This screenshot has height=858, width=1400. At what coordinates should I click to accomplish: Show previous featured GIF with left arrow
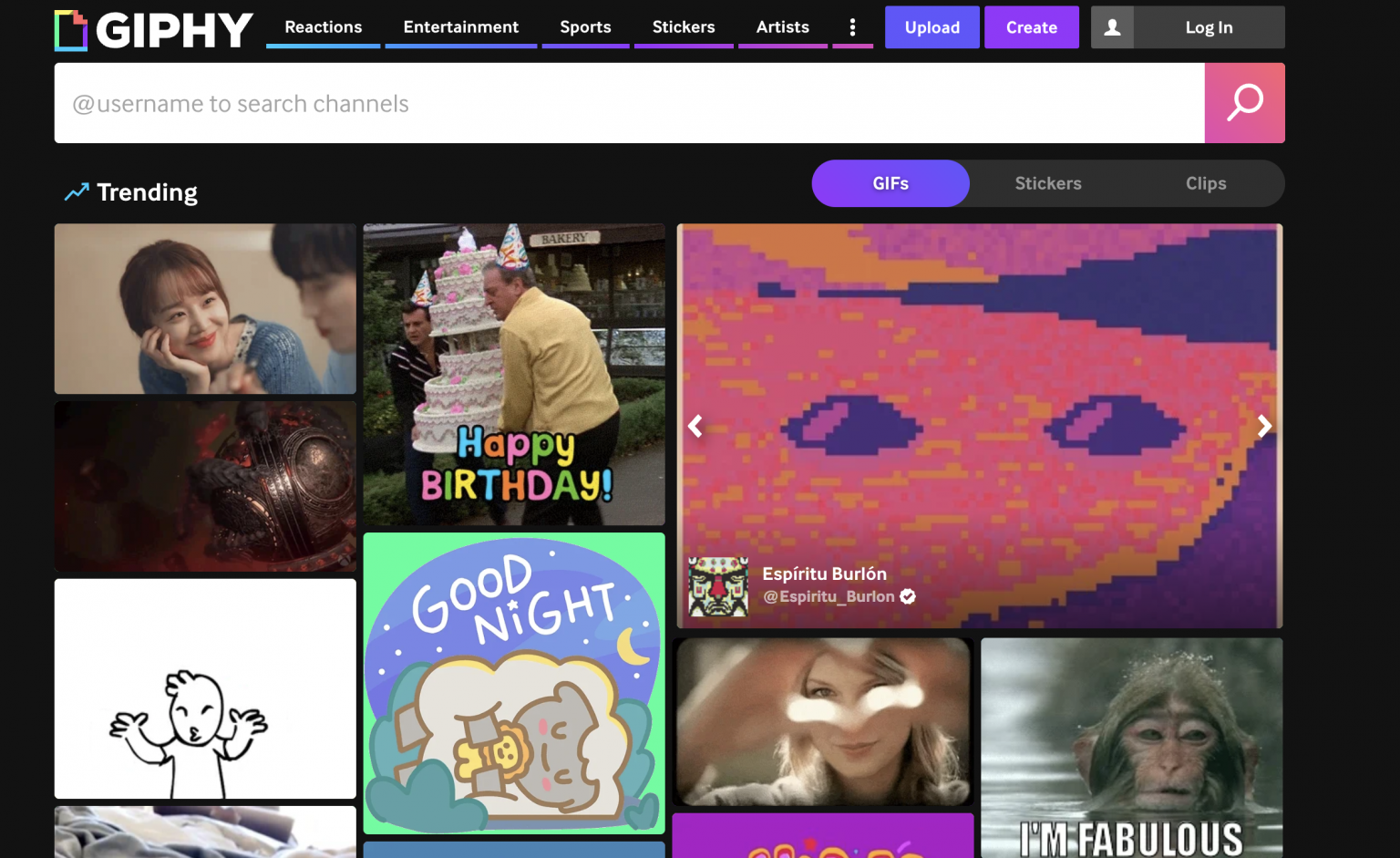click(695, 426)
